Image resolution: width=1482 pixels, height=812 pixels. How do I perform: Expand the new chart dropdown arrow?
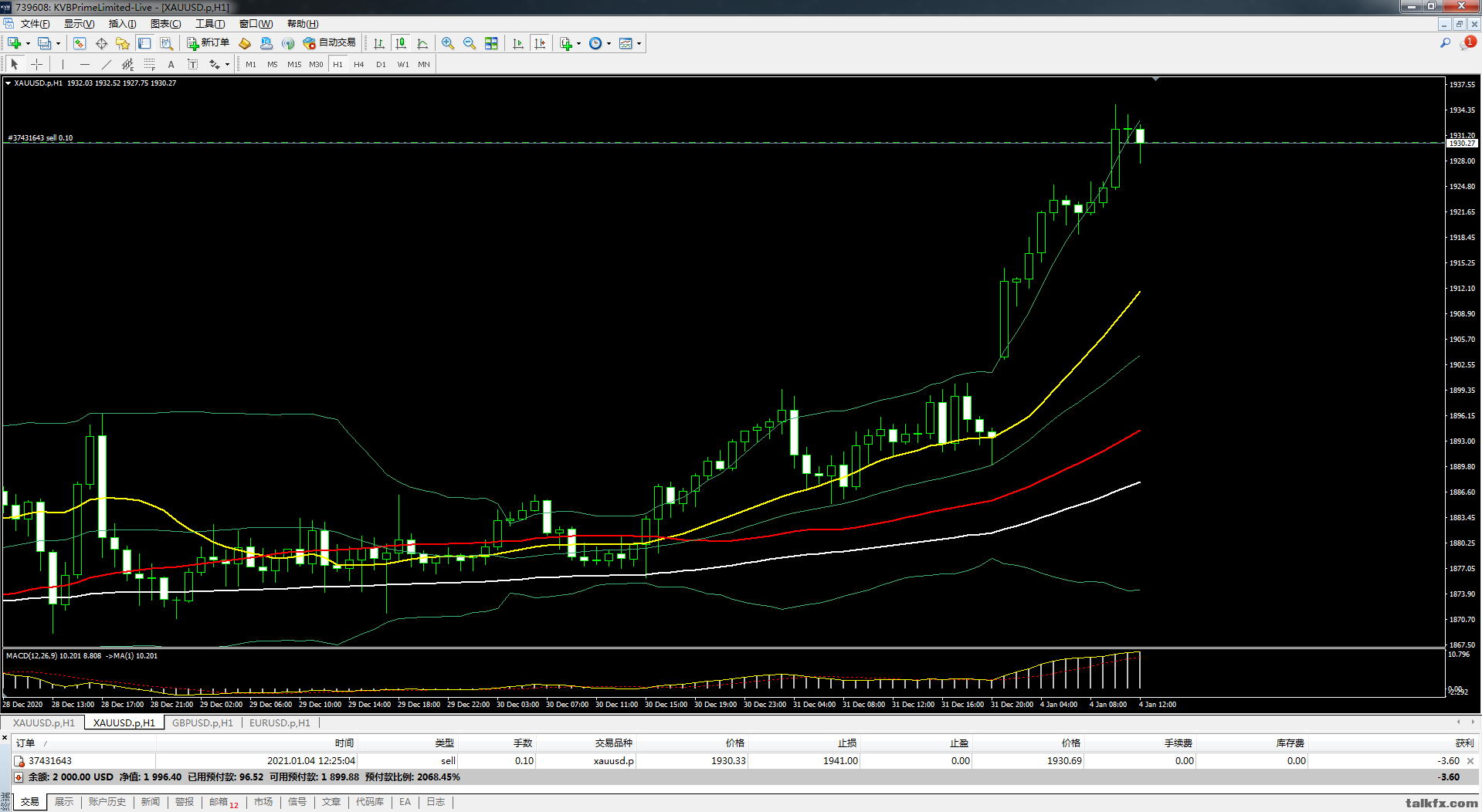[x=28, y=43]
